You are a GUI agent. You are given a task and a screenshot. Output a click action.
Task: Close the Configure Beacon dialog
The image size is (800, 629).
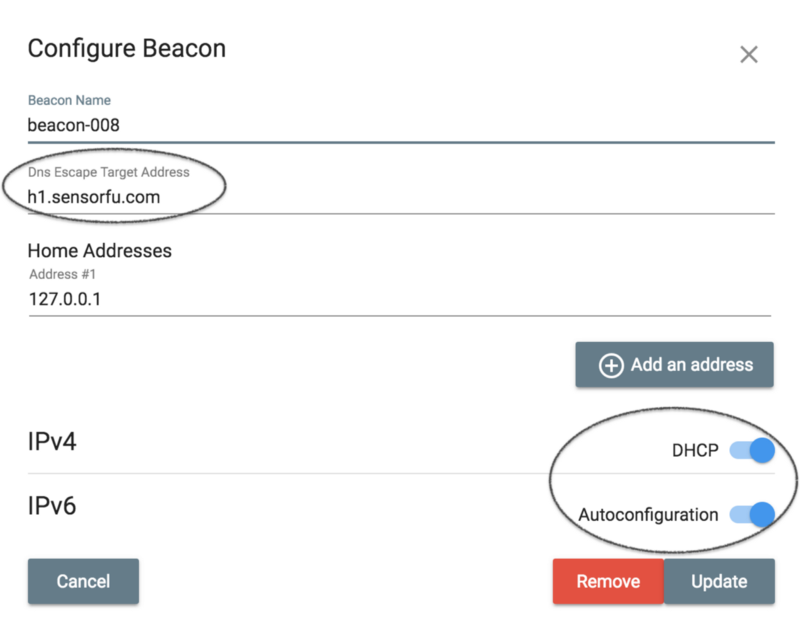[x=748, y=55]
